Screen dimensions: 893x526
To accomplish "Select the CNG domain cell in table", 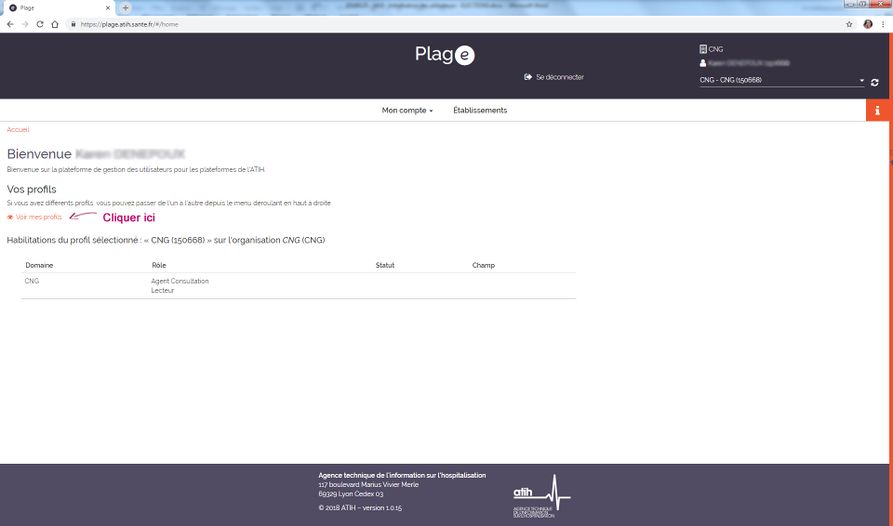I will 32,281.
